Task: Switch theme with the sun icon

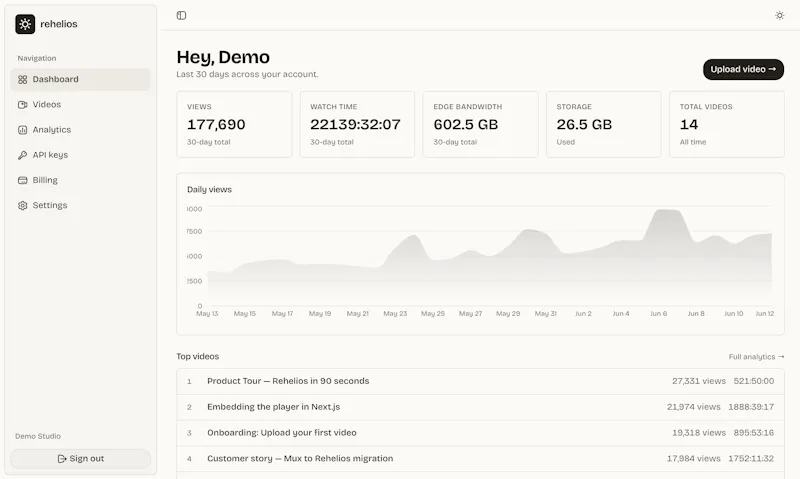Action: point(779,15)
